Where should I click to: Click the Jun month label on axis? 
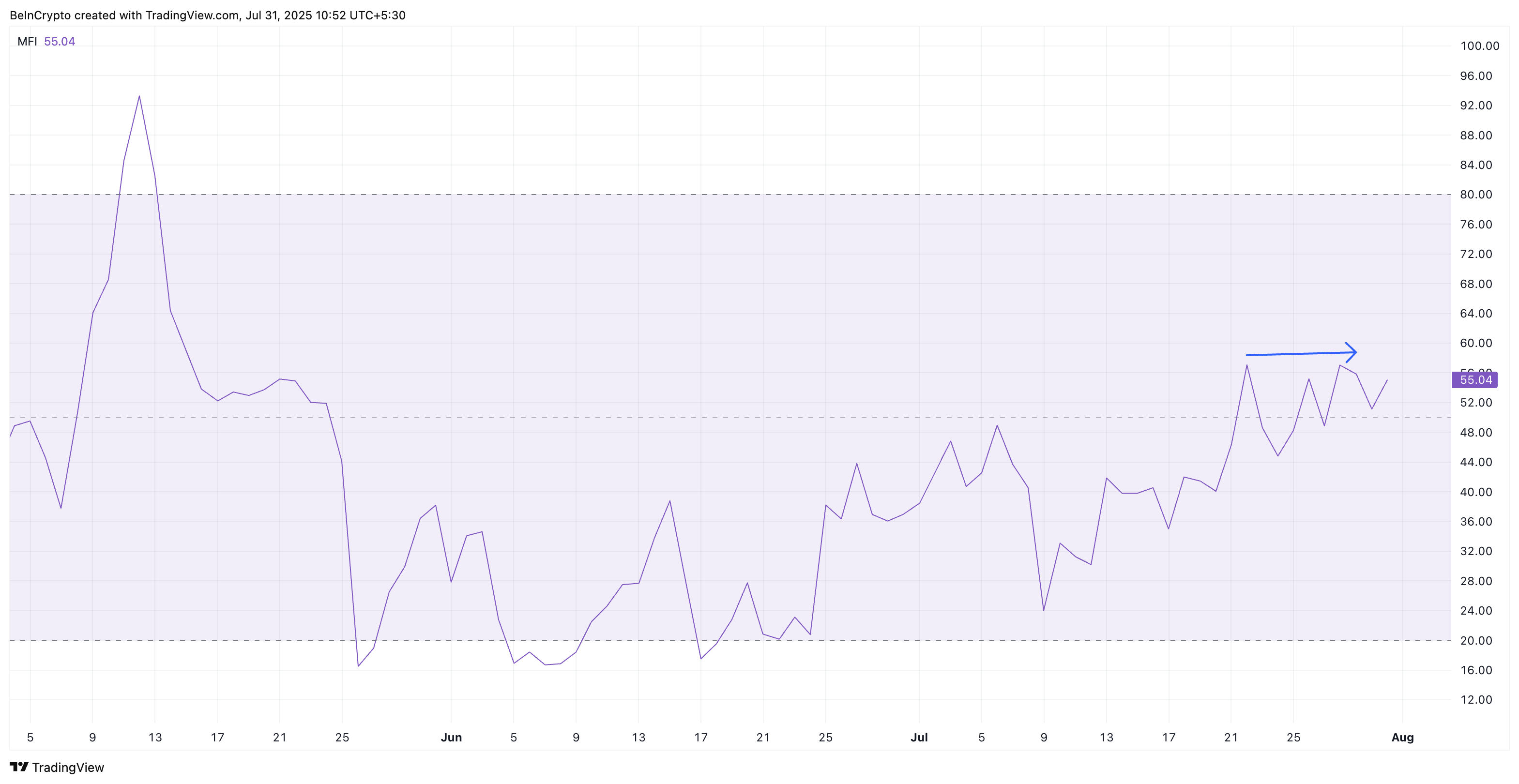[451, 737]
